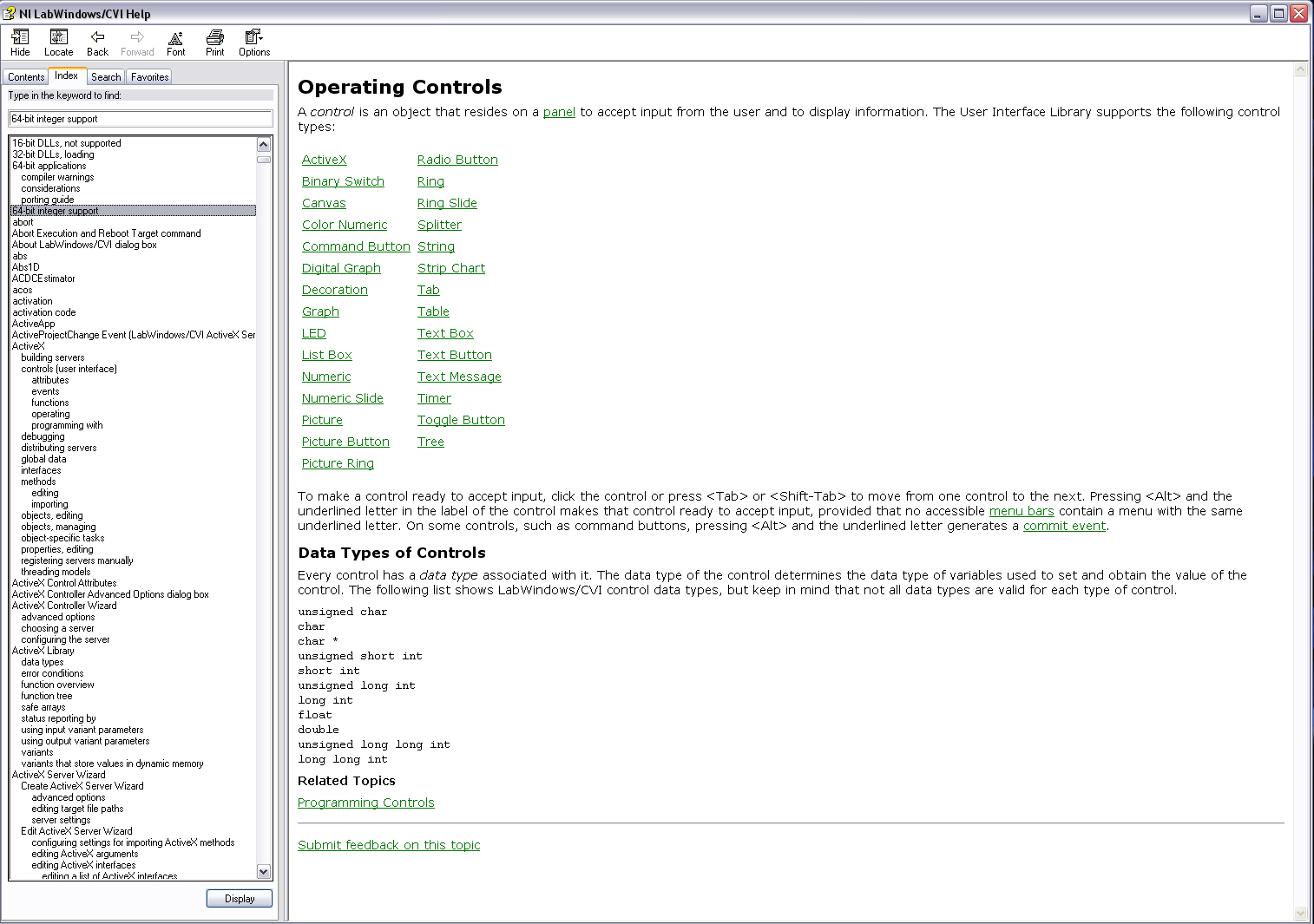Switch to the Favorites tab
The height and width of the screenshot is (924, 1314).
pos(149,77)
